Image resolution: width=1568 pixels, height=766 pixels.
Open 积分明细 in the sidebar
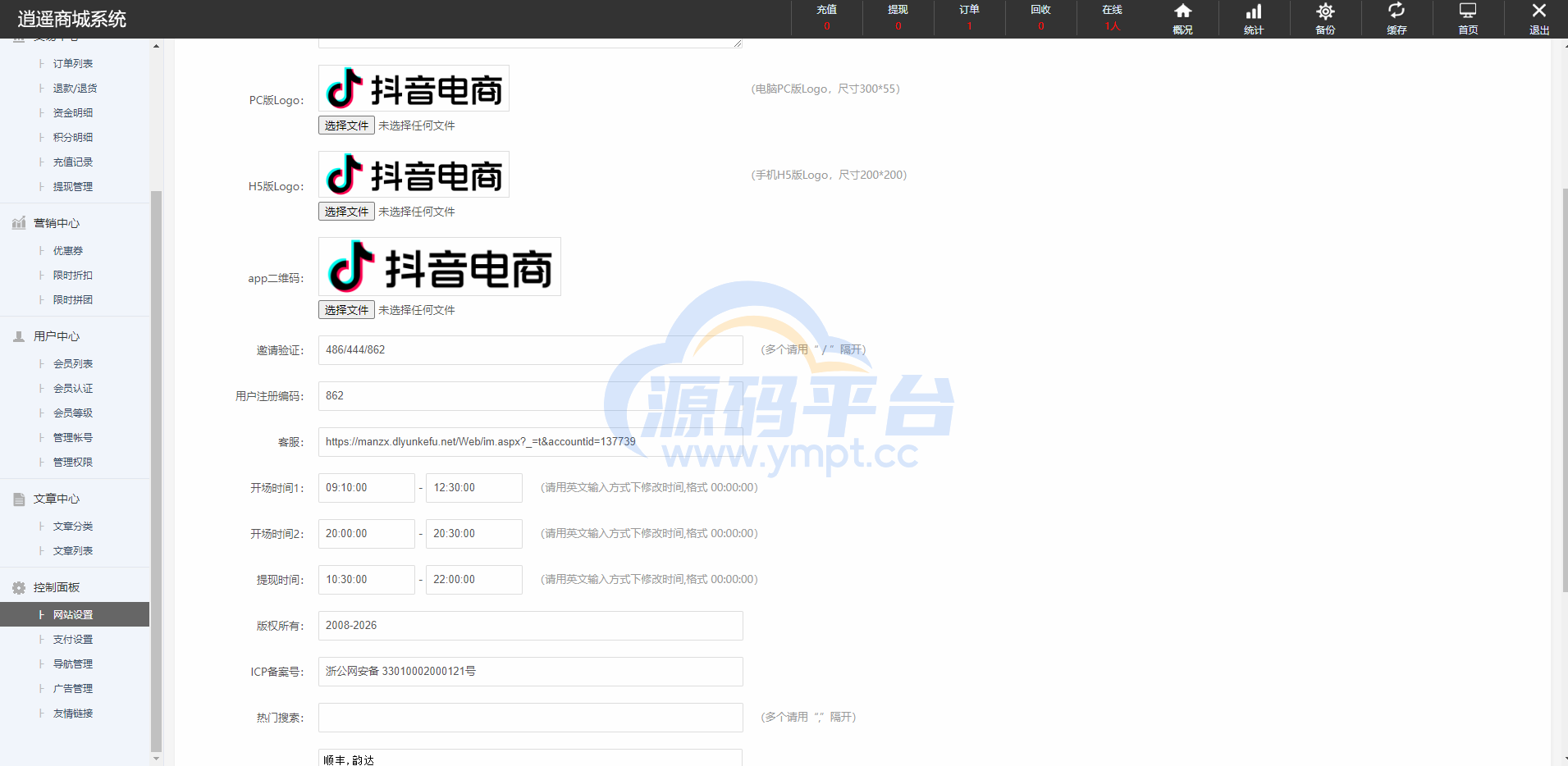pos(75,137)
